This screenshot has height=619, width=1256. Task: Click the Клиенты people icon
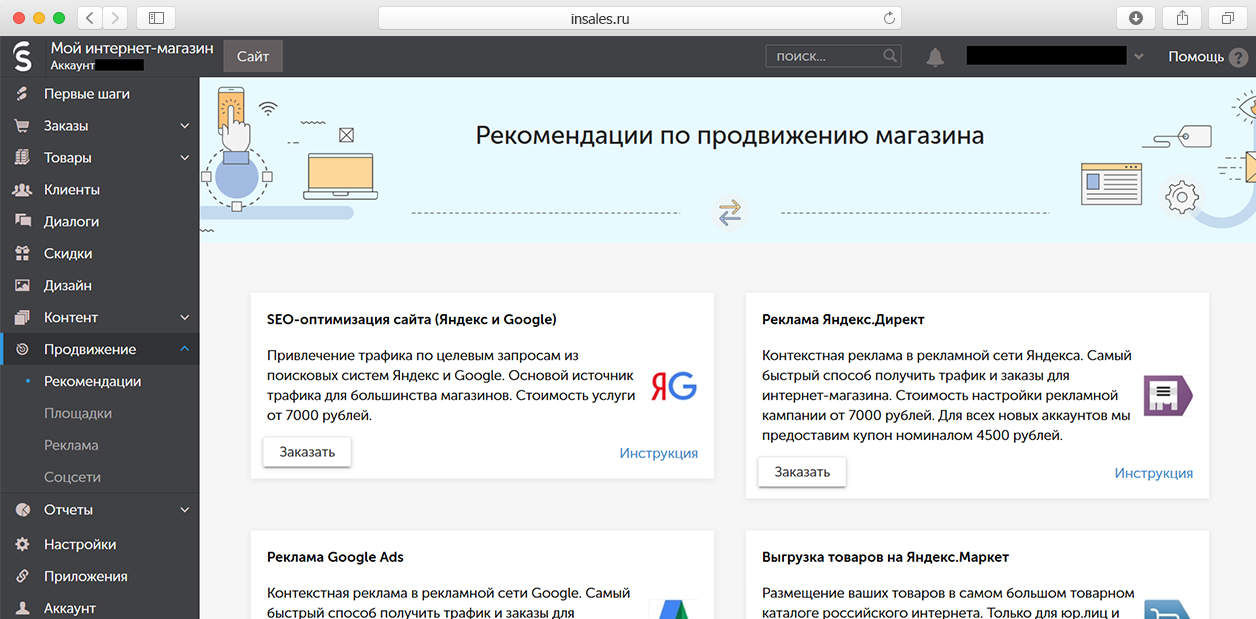click(22, 190)
